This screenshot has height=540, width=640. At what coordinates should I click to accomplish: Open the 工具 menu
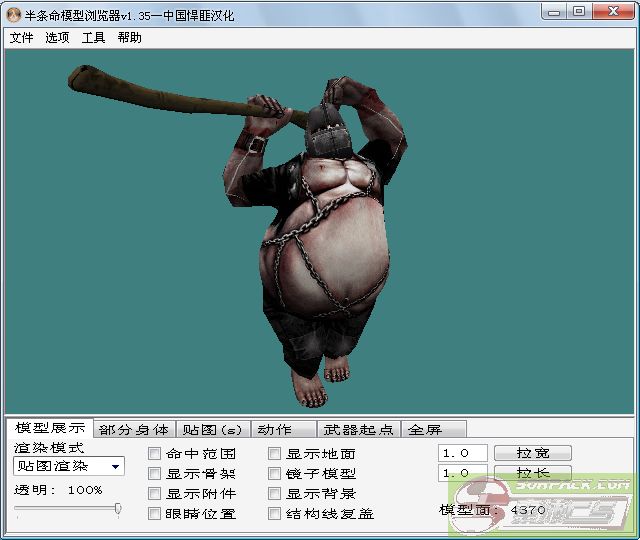coord(93,38)
